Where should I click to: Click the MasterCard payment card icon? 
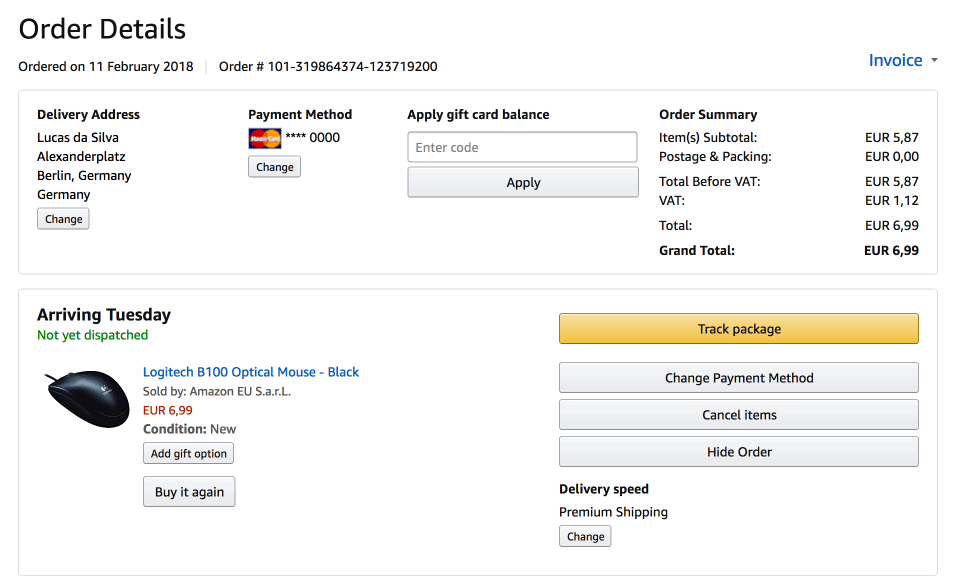[x=265, y=138]
